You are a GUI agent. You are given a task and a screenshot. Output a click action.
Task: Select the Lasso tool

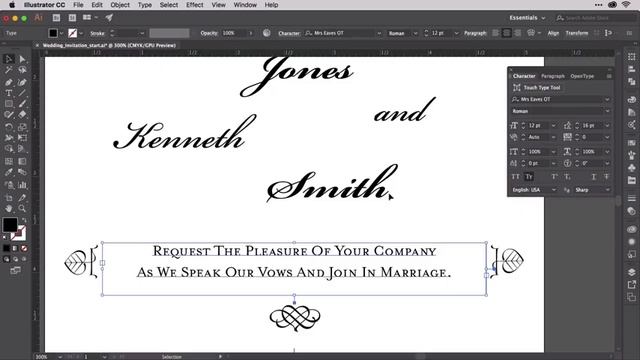[x=22, y=70]
